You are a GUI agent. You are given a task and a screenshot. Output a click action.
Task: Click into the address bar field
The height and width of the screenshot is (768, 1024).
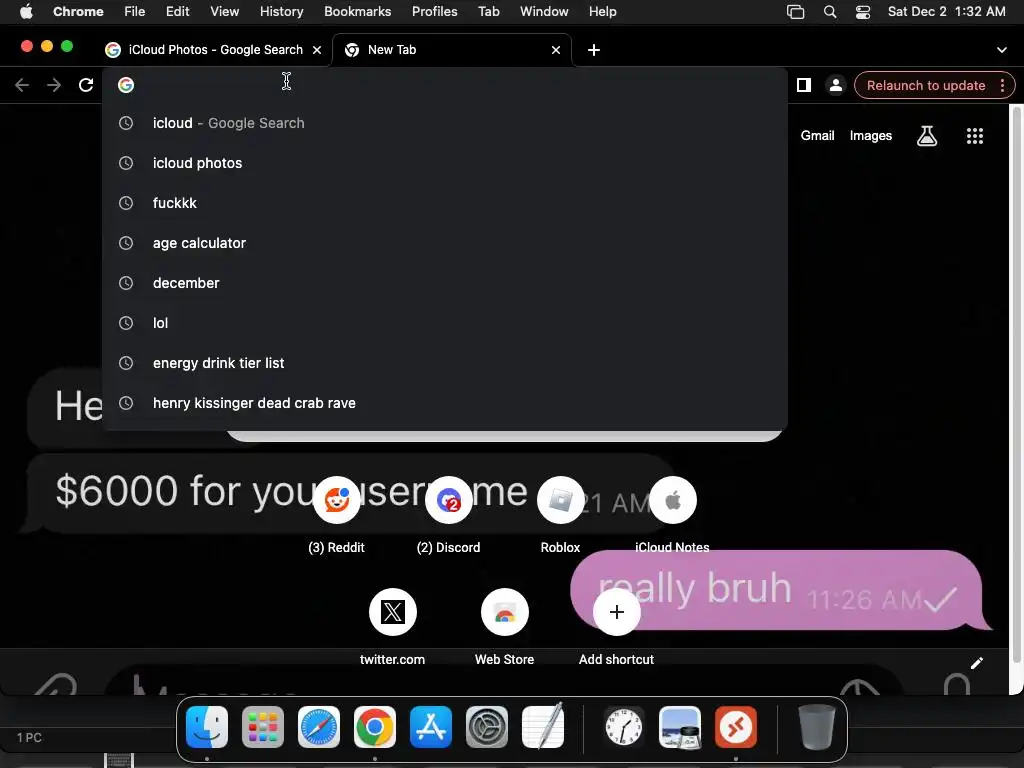[x=444, y=85]
